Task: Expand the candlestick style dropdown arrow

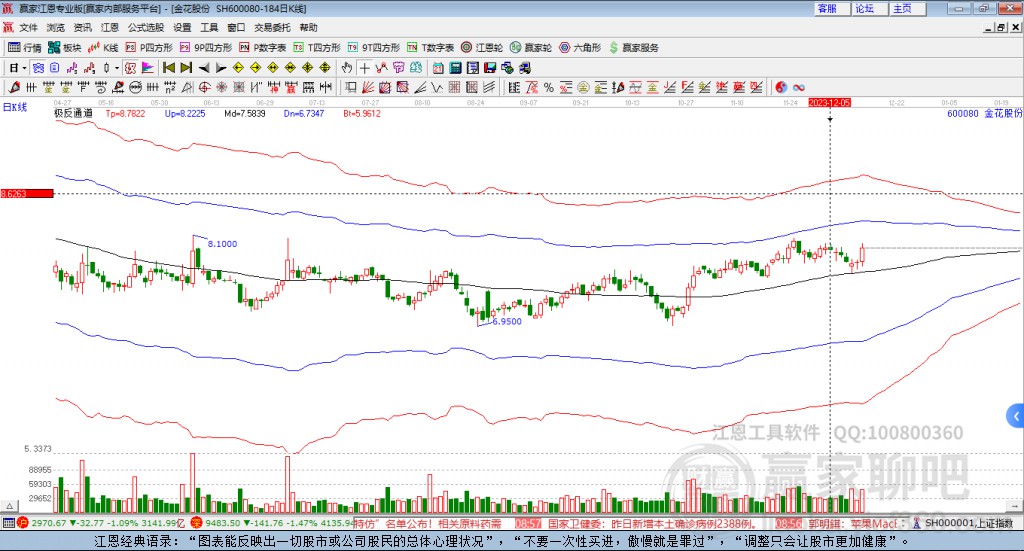Action: pos(116,68)
